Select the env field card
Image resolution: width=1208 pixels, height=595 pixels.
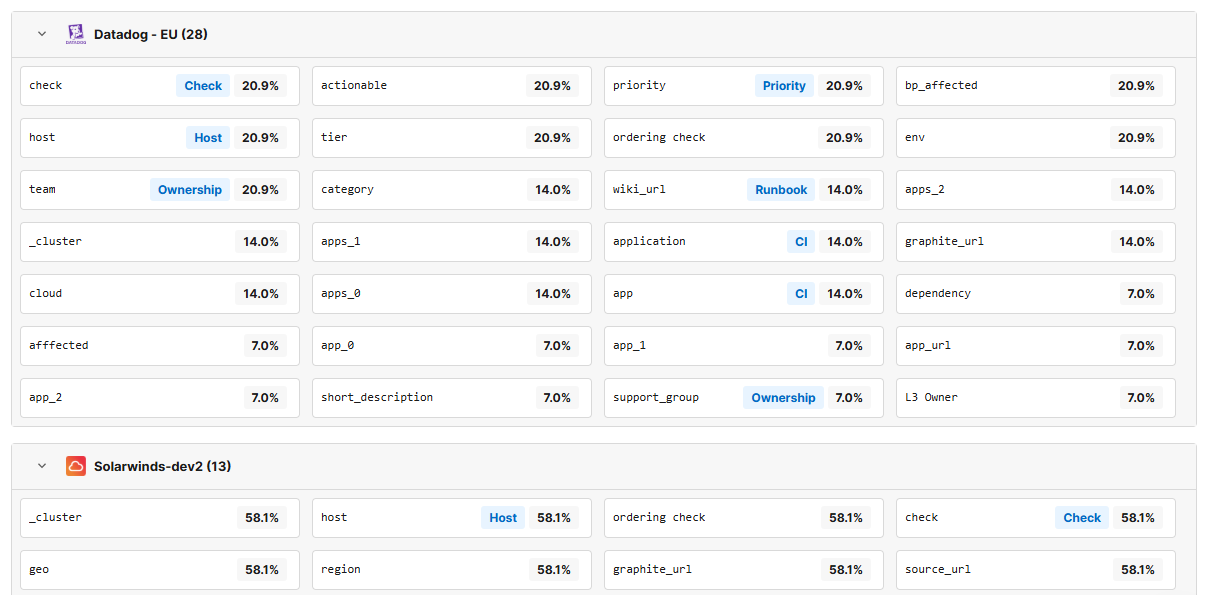1035,137
